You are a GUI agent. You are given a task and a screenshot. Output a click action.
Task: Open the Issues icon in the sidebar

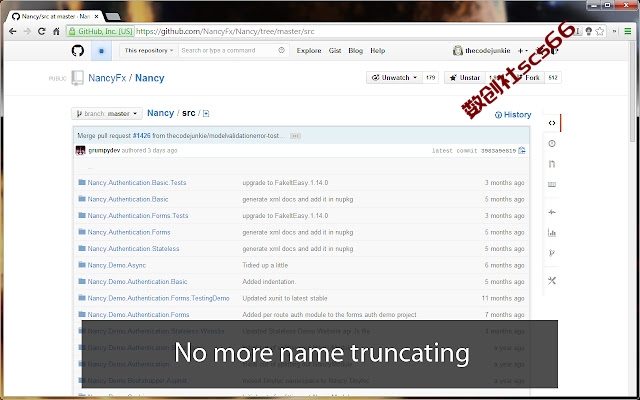(552, 143)
